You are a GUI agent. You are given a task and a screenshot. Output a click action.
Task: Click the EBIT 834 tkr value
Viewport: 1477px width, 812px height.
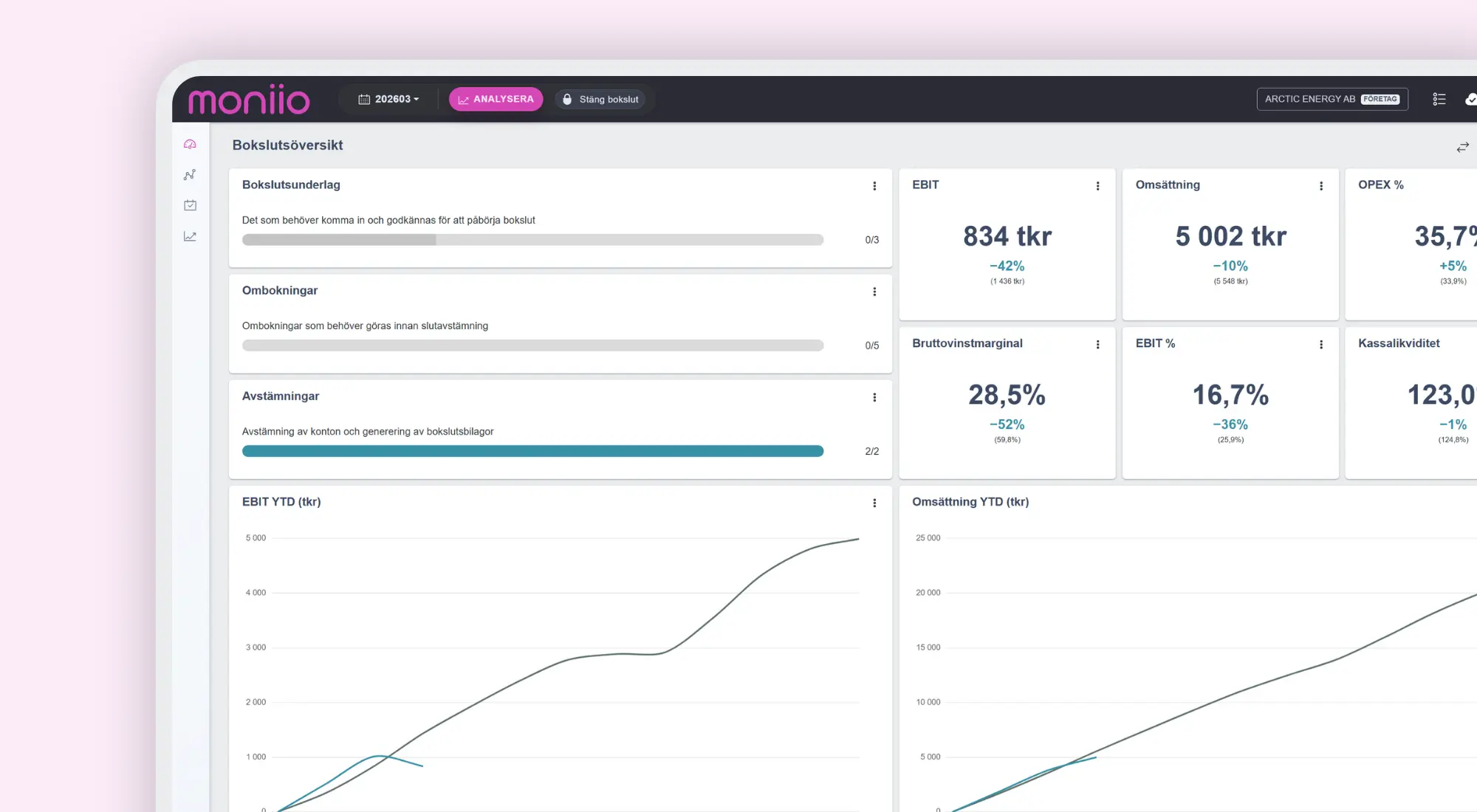[x=1007, y=236]
